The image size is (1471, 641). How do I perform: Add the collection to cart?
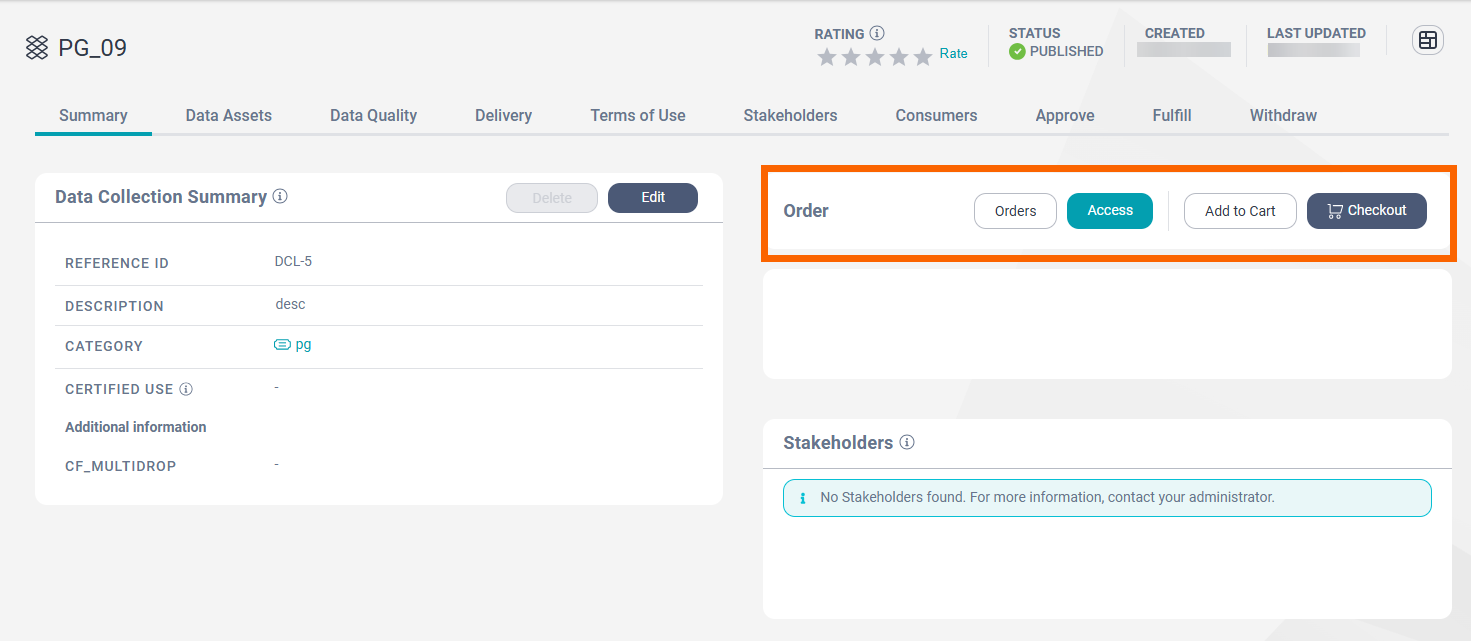pos(1240,211)
